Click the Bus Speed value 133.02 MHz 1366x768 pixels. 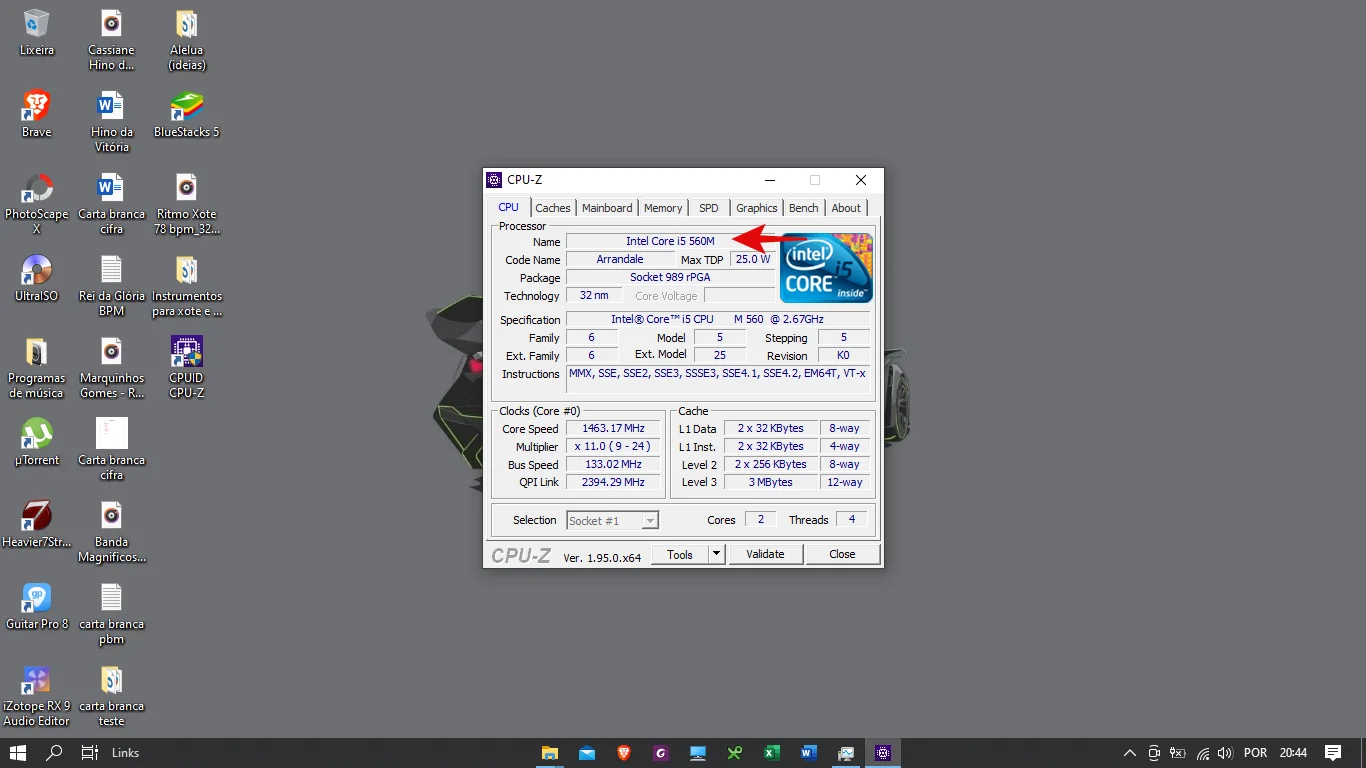point(613,464)
